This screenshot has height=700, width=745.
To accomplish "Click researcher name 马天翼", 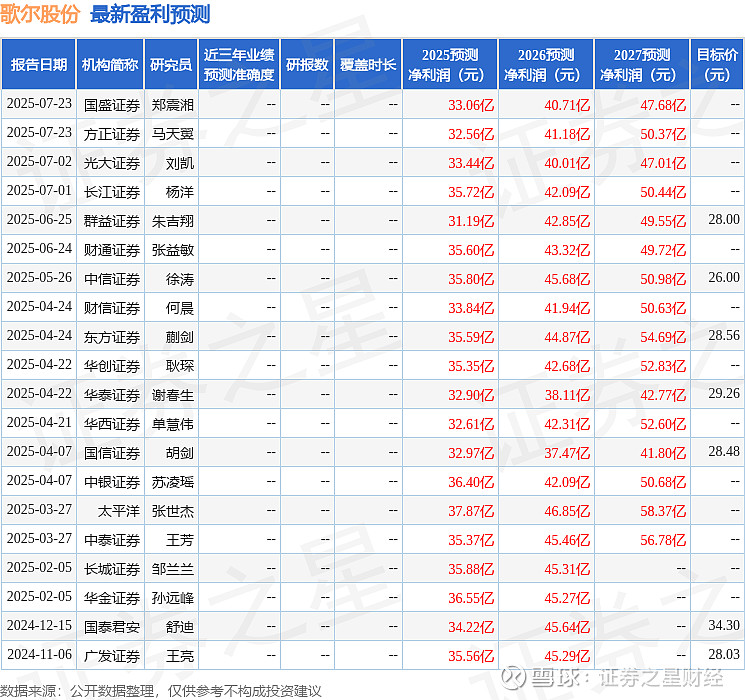I will pos(173,134).
